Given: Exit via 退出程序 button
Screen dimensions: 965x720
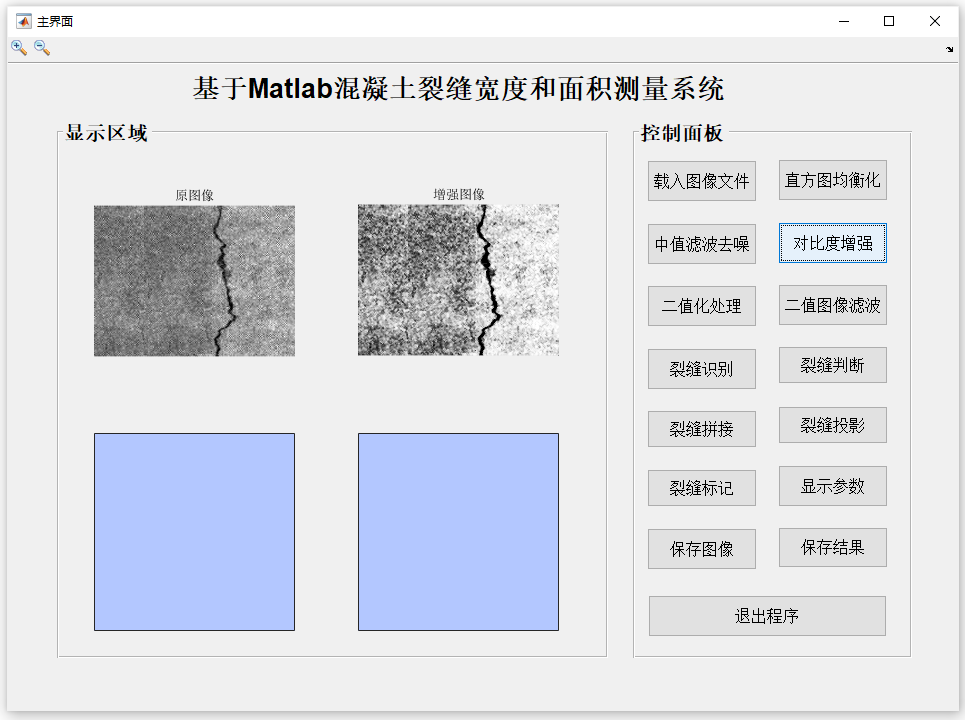Looking at the screenshot, I should (x=767, y=616).
